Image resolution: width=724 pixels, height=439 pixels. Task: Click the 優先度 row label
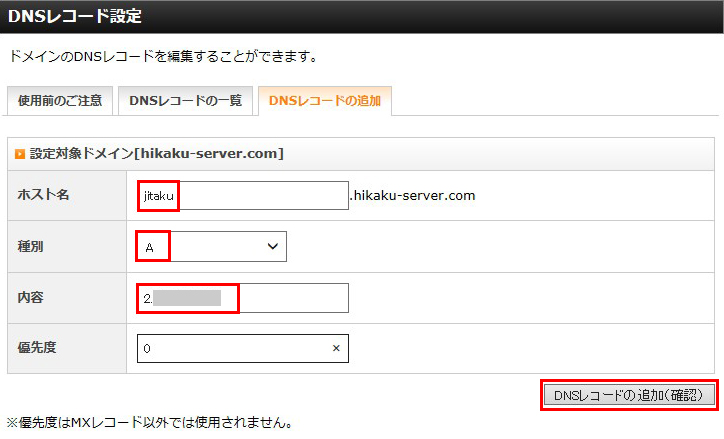click(37, 349)
